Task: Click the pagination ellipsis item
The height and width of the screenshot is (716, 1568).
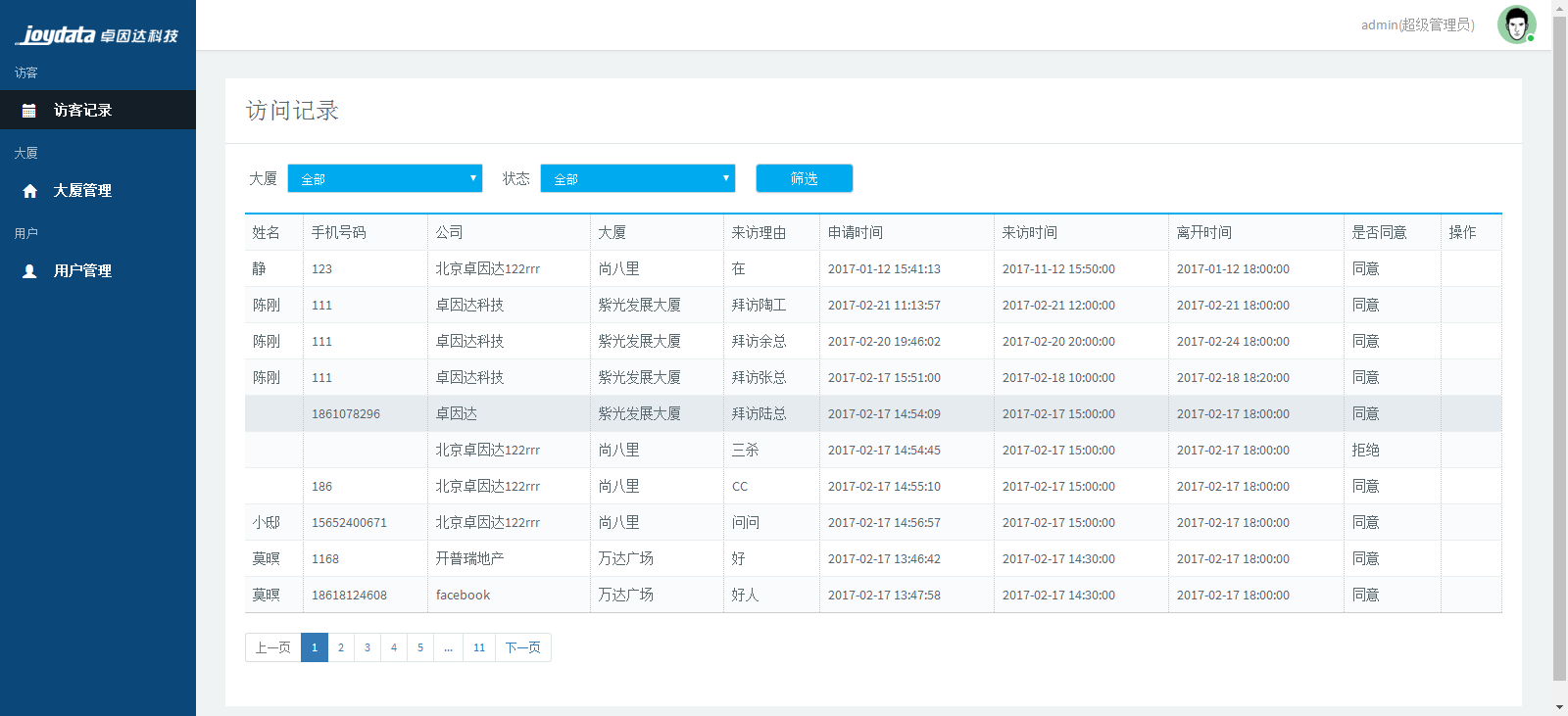Action: [448, 647]
